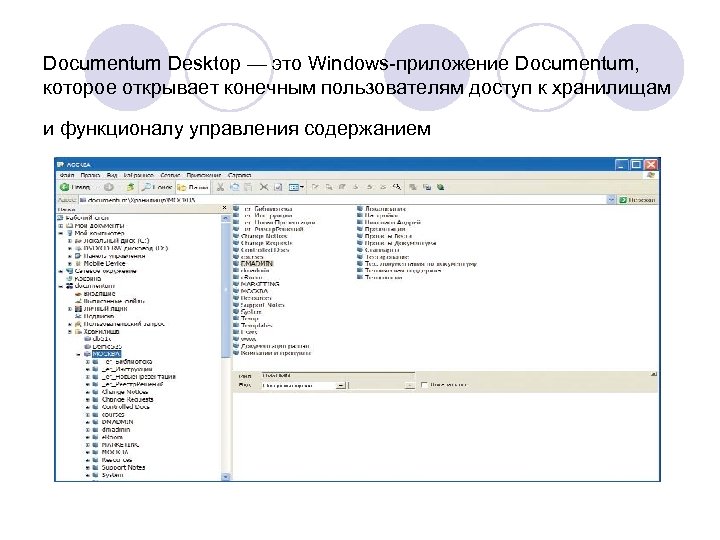
Task: Expand Мои документы in folder tree
Action: point(61,226)
